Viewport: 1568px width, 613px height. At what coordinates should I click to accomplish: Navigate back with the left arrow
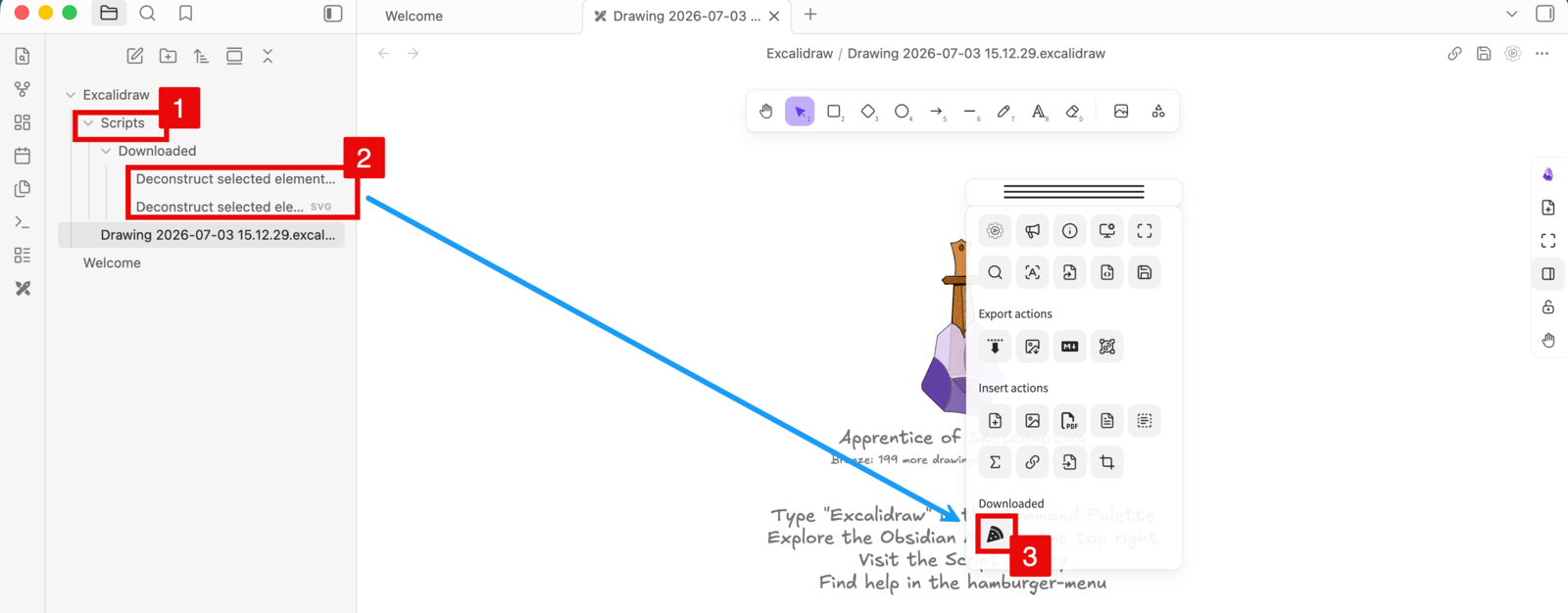click(384, 54)
